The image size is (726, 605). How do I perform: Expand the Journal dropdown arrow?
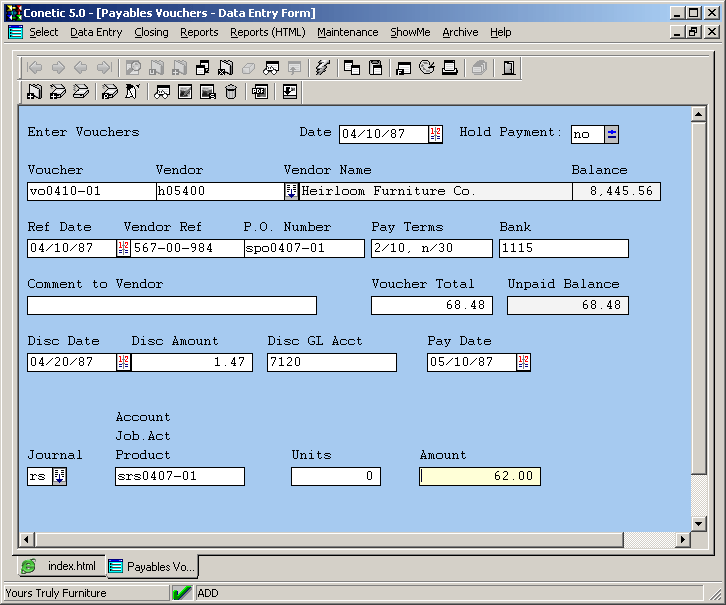click(59, 476)
